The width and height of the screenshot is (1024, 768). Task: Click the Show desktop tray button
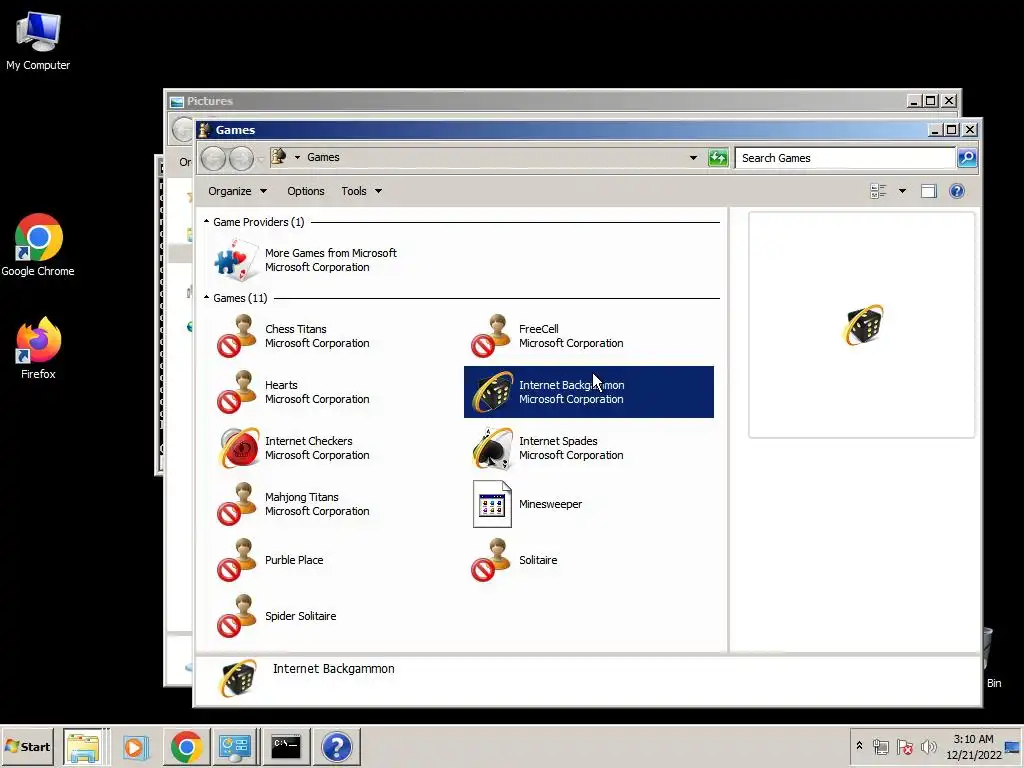(x=1013, y=746)
